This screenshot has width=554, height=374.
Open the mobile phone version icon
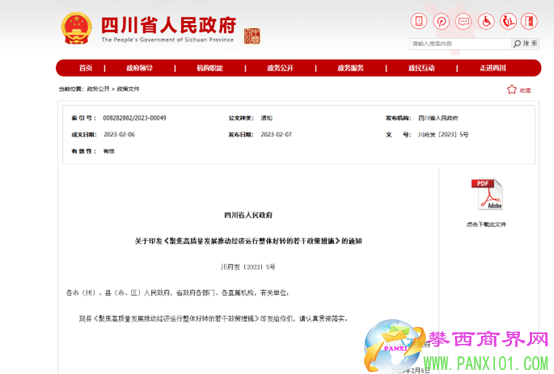(419, 21)
